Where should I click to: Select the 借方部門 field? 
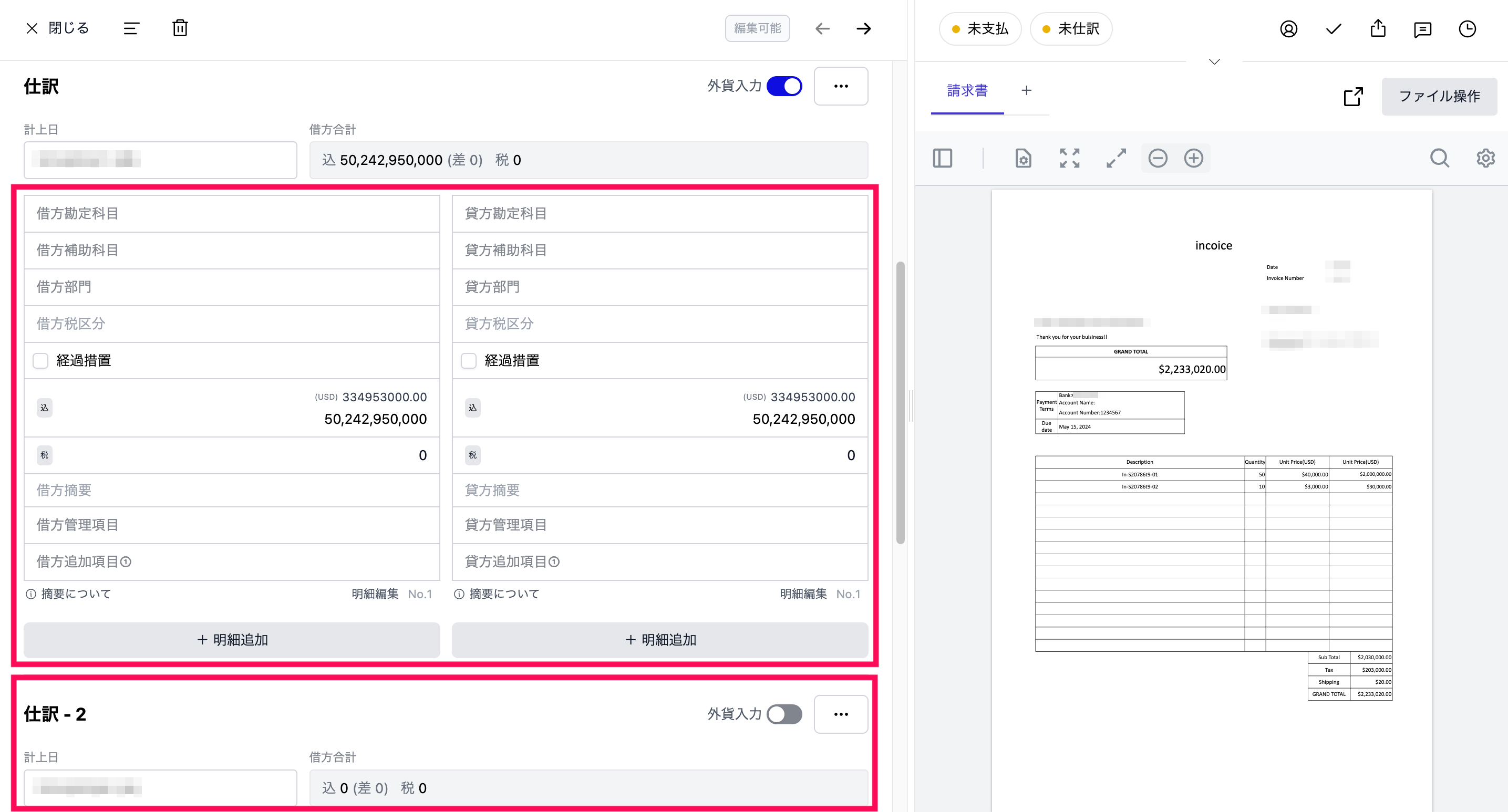tap(232, 287)
